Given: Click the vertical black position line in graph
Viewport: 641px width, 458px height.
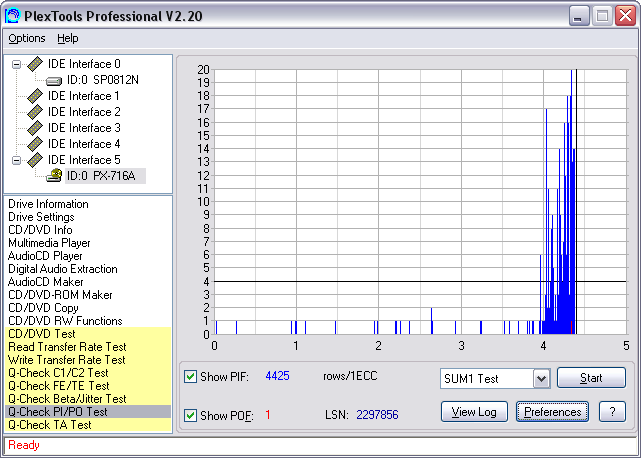Looking at the screenshot, I should pos(576,202).
